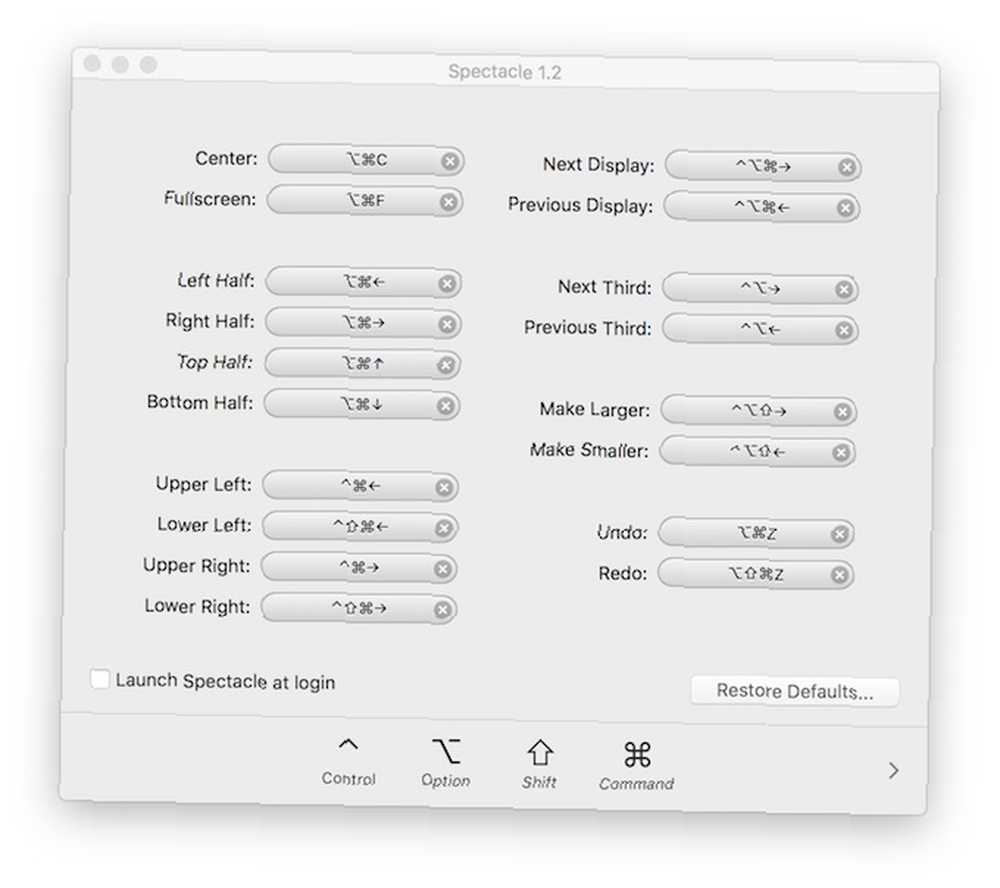Image resolution: width=1000 pixels, height=888 pixels.
Task: Clear the Next Display shortcut
Action: (x=847, y=167)
